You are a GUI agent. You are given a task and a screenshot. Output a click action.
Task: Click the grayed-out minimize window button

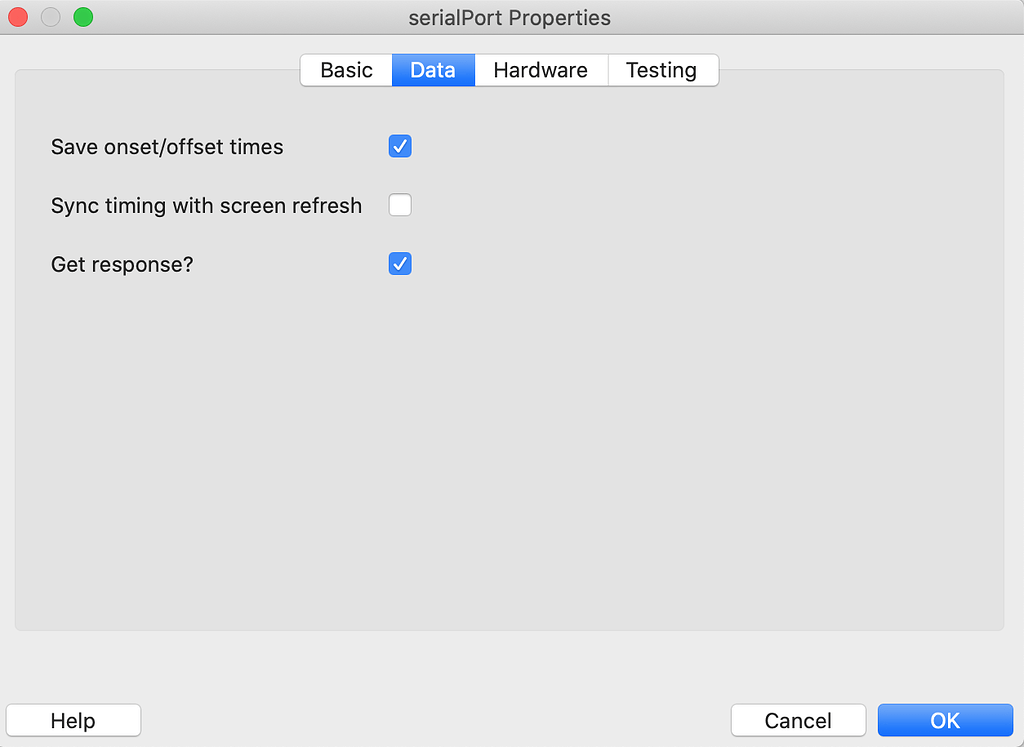(x=50, y=17)
